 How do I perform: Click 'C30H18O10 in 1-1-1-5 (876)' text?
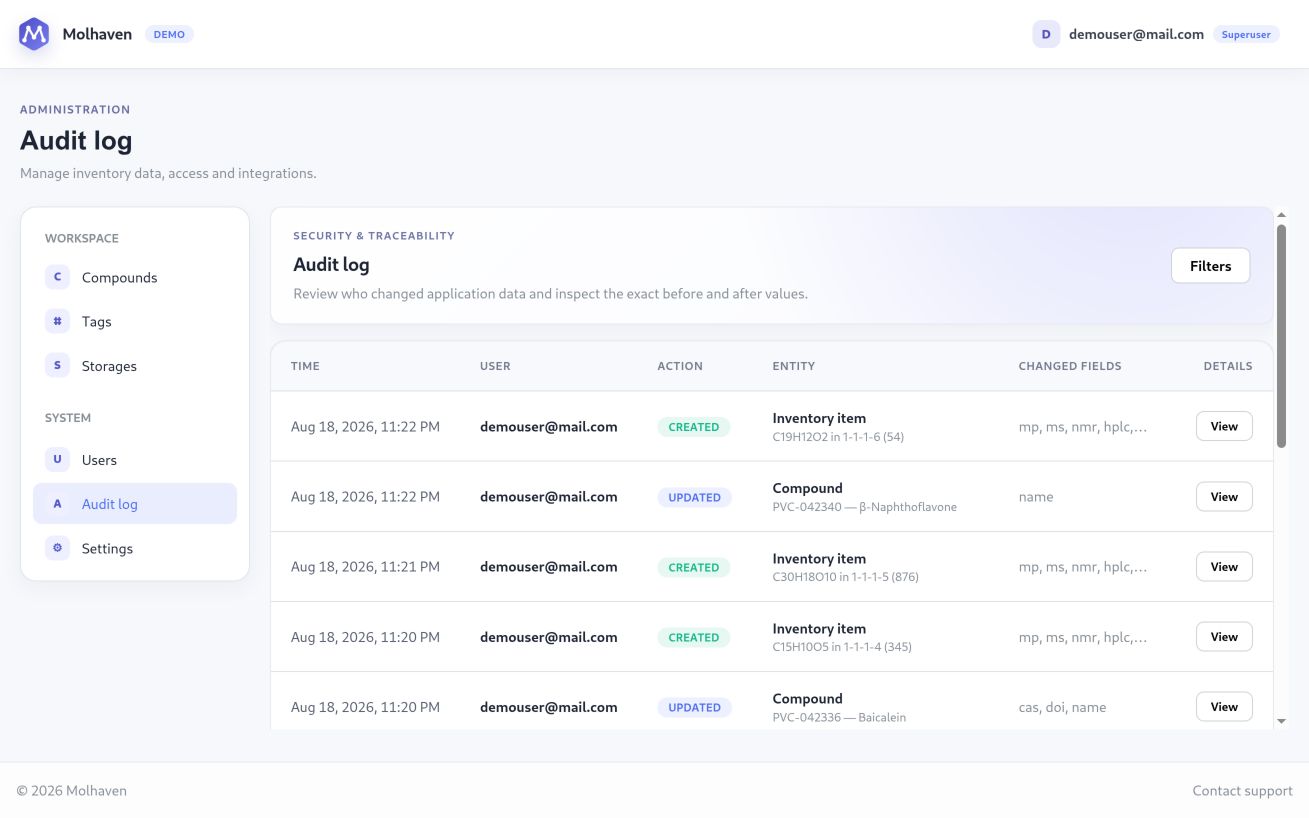(846, 577)
